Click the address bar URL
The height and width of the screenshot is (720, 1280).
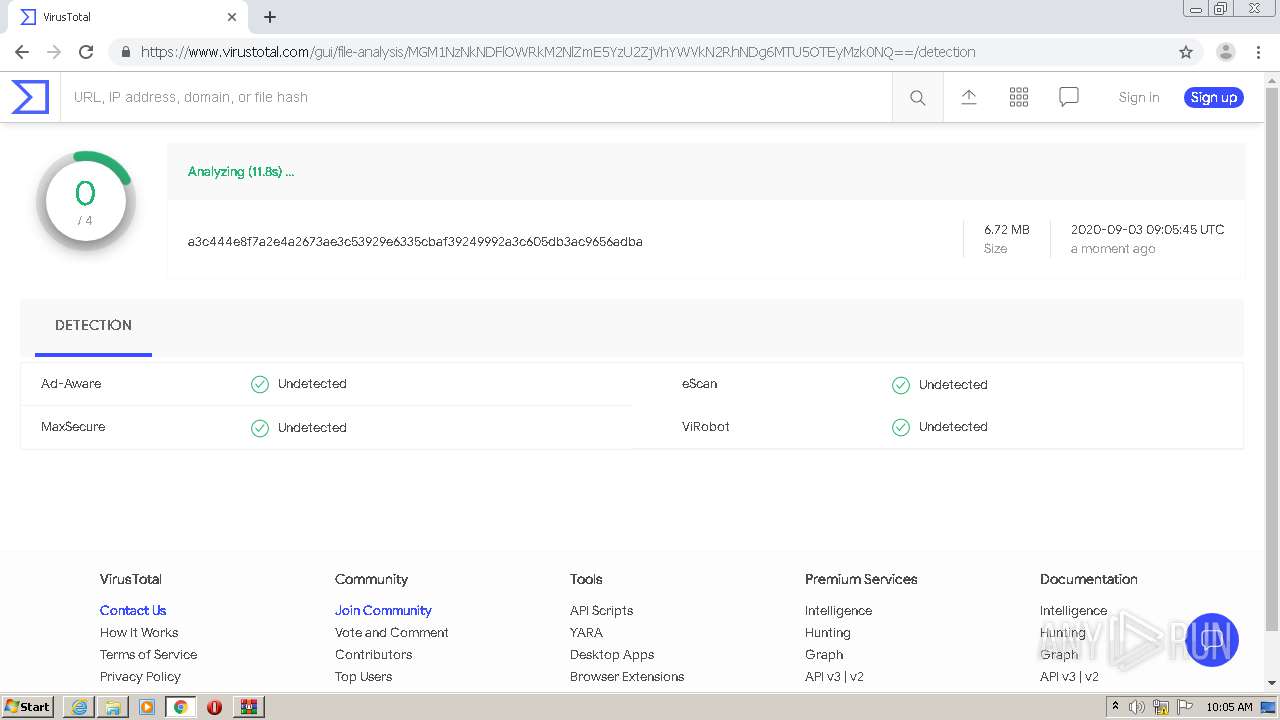[x=558, y=52]
